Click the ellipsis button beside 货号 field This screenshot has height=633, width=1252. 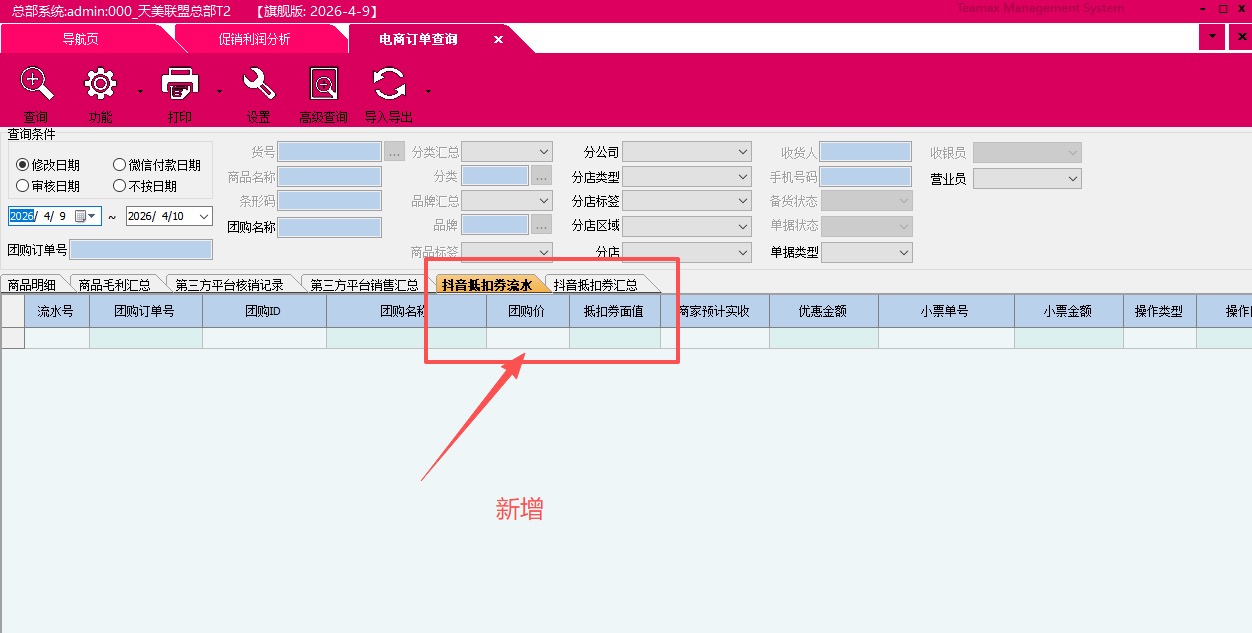(x=394, y=152)
